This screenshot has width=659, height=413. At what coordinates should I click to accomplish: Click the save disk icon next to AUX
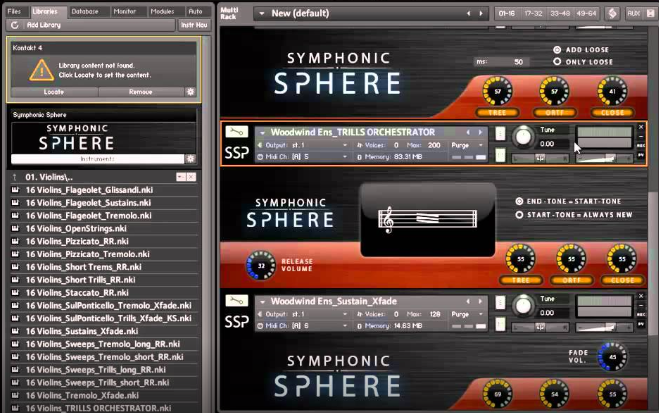point(651,13)
